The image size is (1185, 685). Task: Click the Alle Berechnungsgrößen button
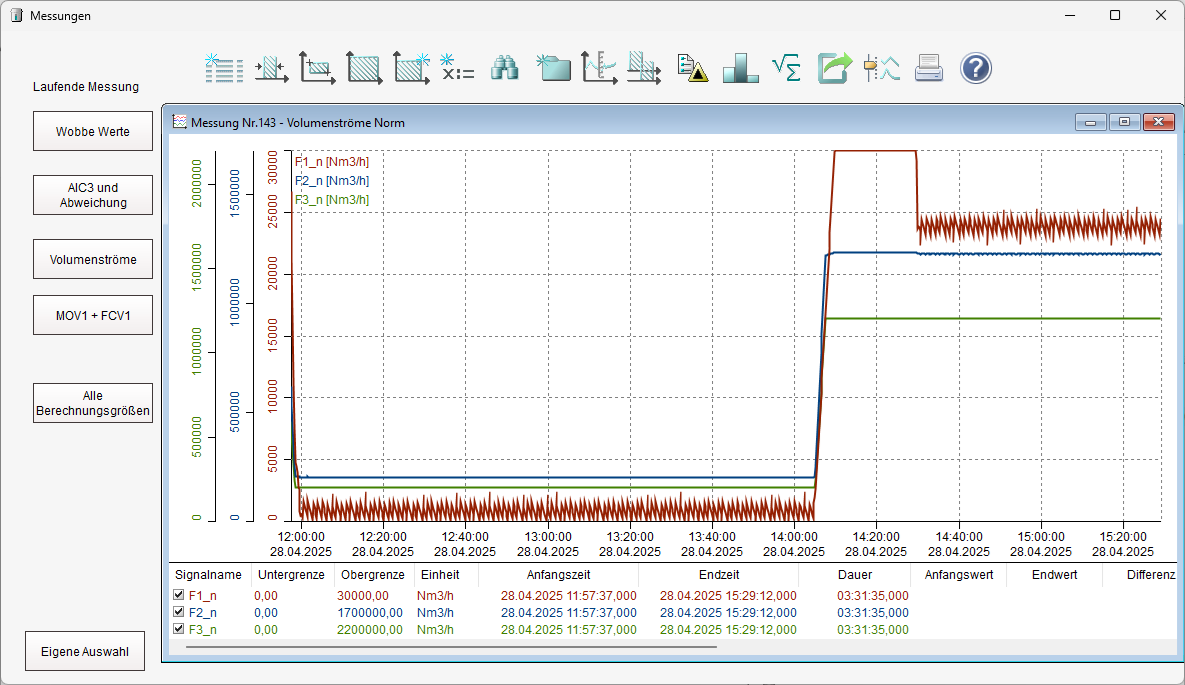point(93,403)
